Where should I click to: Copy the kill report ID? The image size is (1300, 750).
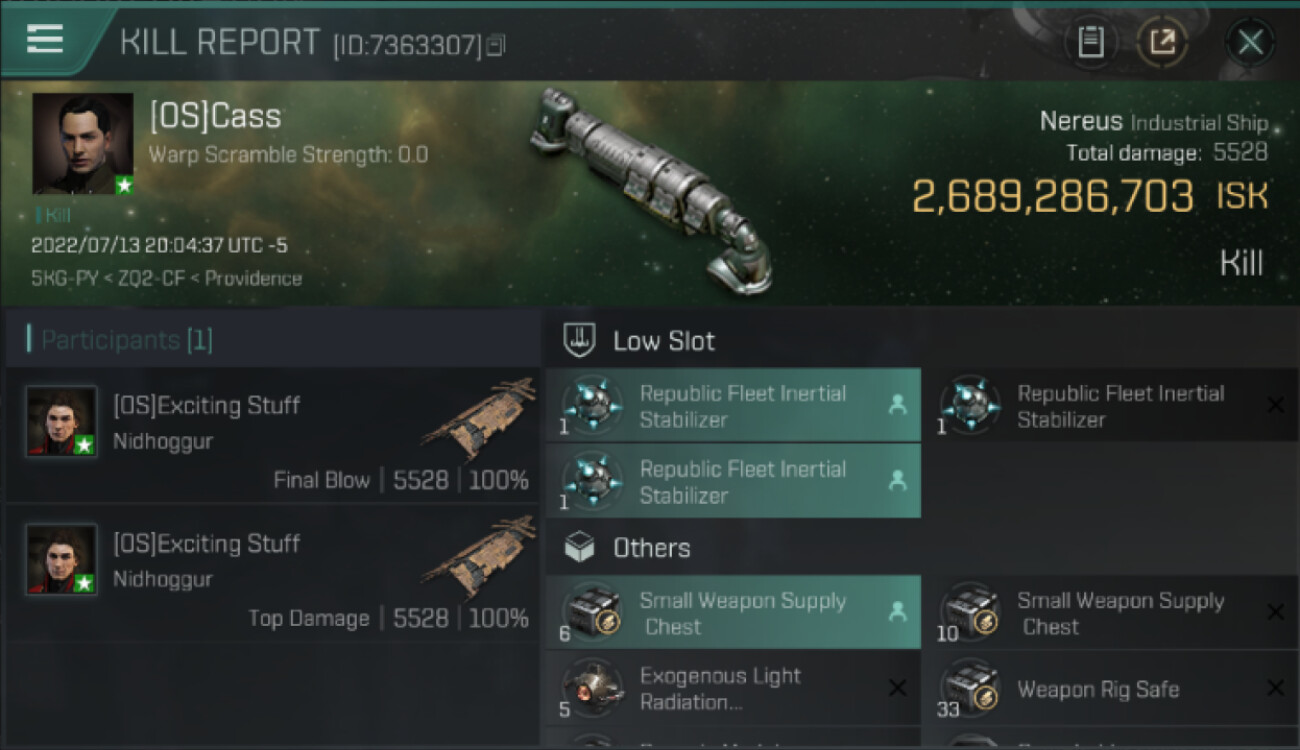pyautogui.click(x=497, y=45)
